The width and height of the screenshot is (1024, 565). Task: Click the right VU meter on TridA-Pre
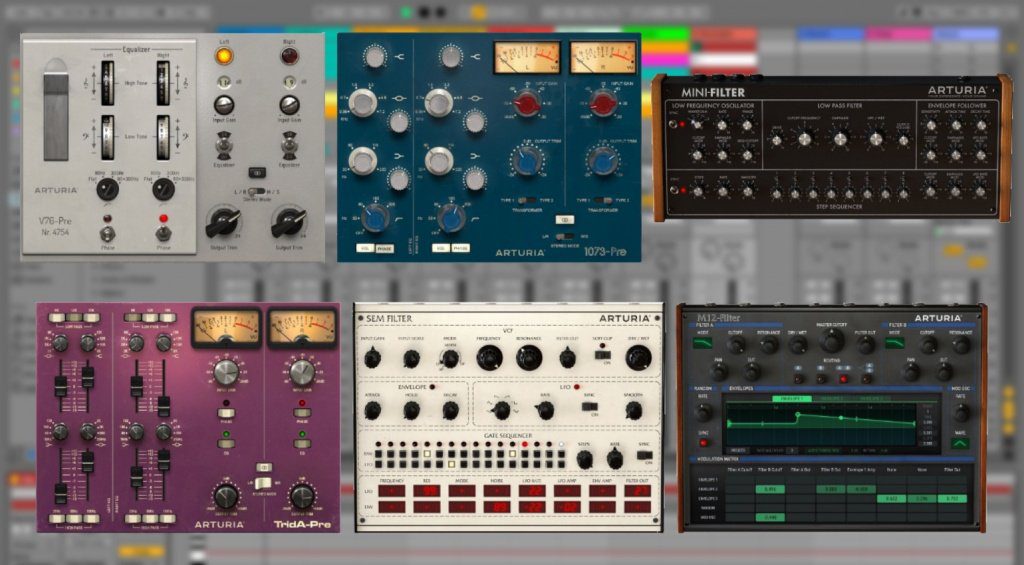click(302, 328)
